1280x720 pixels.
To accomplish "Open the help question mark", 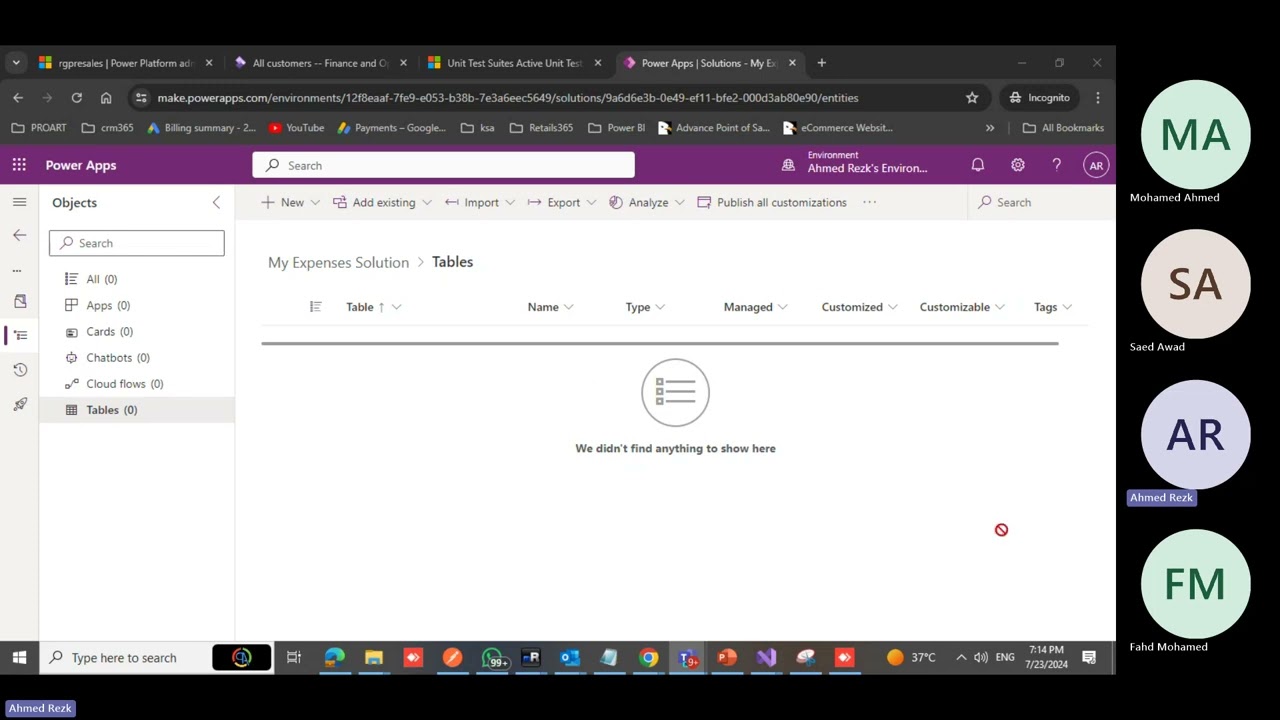I will (1056, 165).
